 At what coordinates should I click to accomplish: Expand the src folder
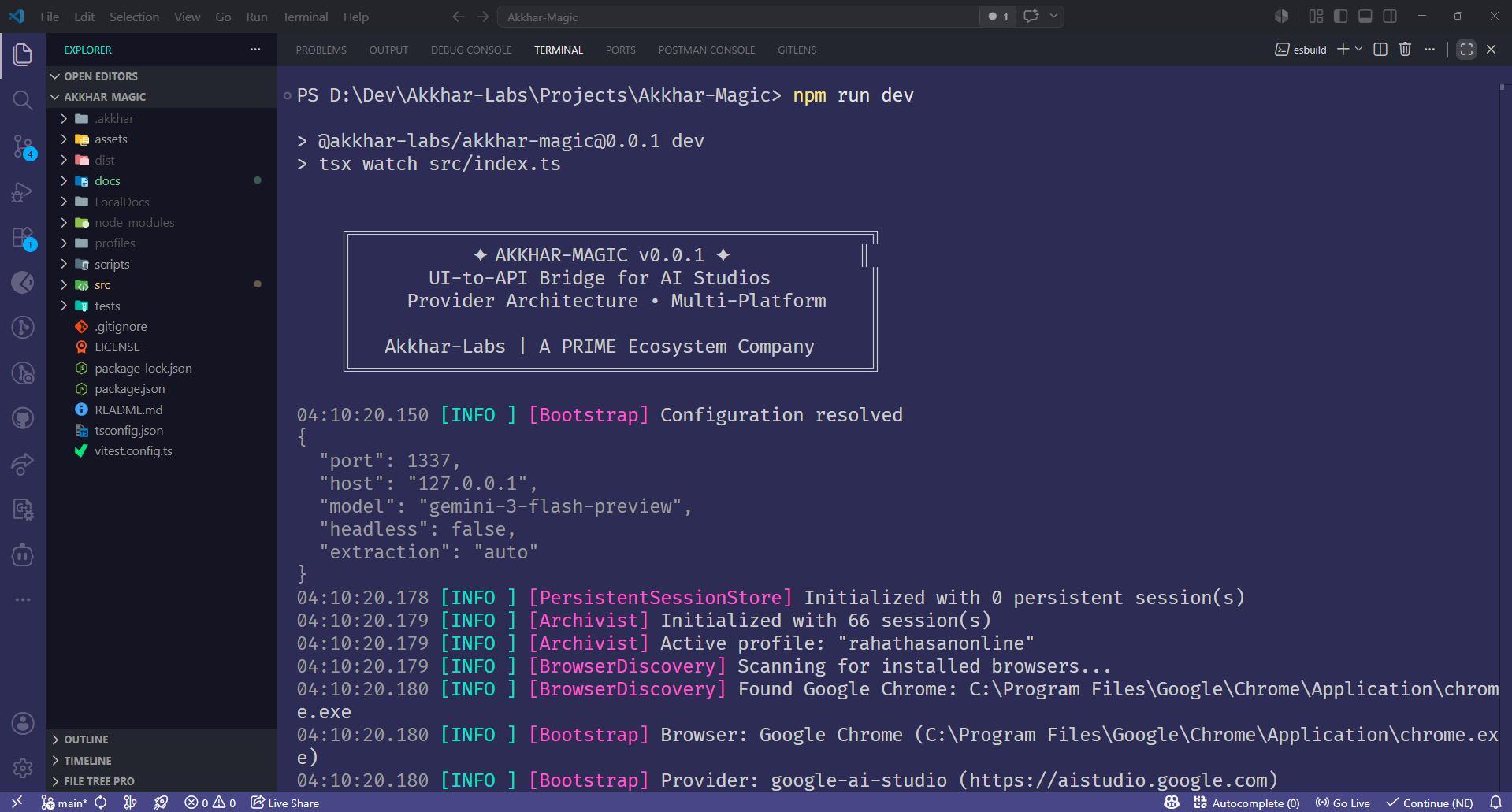162,285
